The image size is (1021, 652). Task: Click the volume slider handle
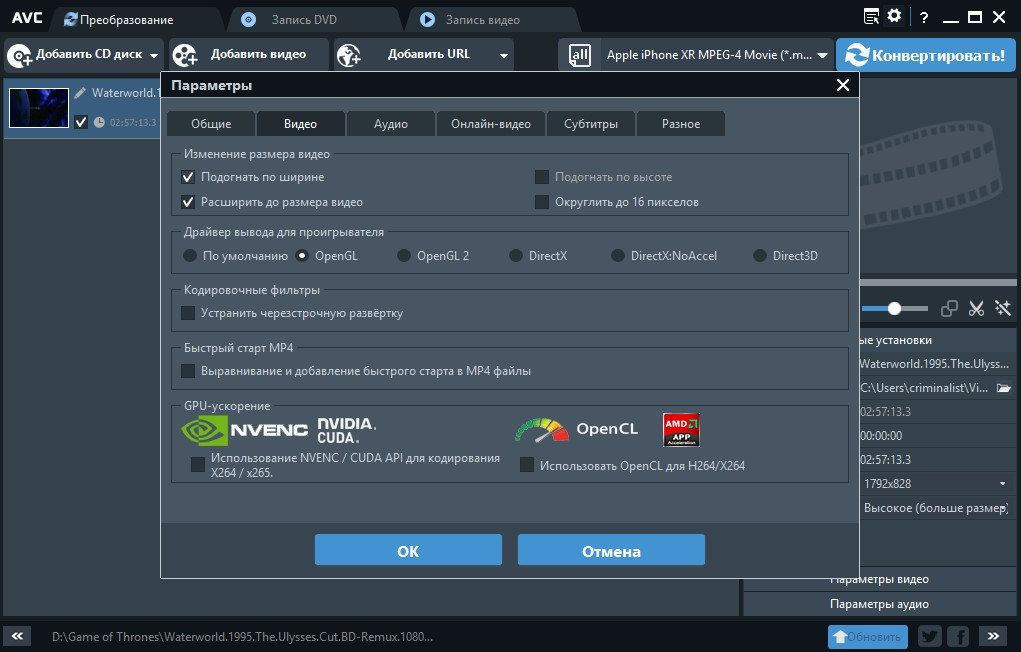(x=895, y=309)
